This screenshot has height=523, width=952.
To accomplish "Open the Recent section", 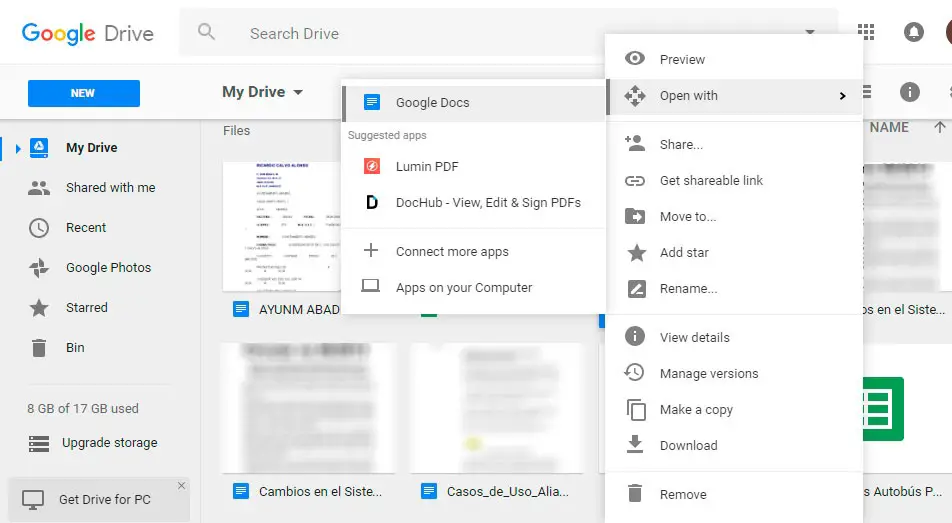I will click(x=86, y=228).
